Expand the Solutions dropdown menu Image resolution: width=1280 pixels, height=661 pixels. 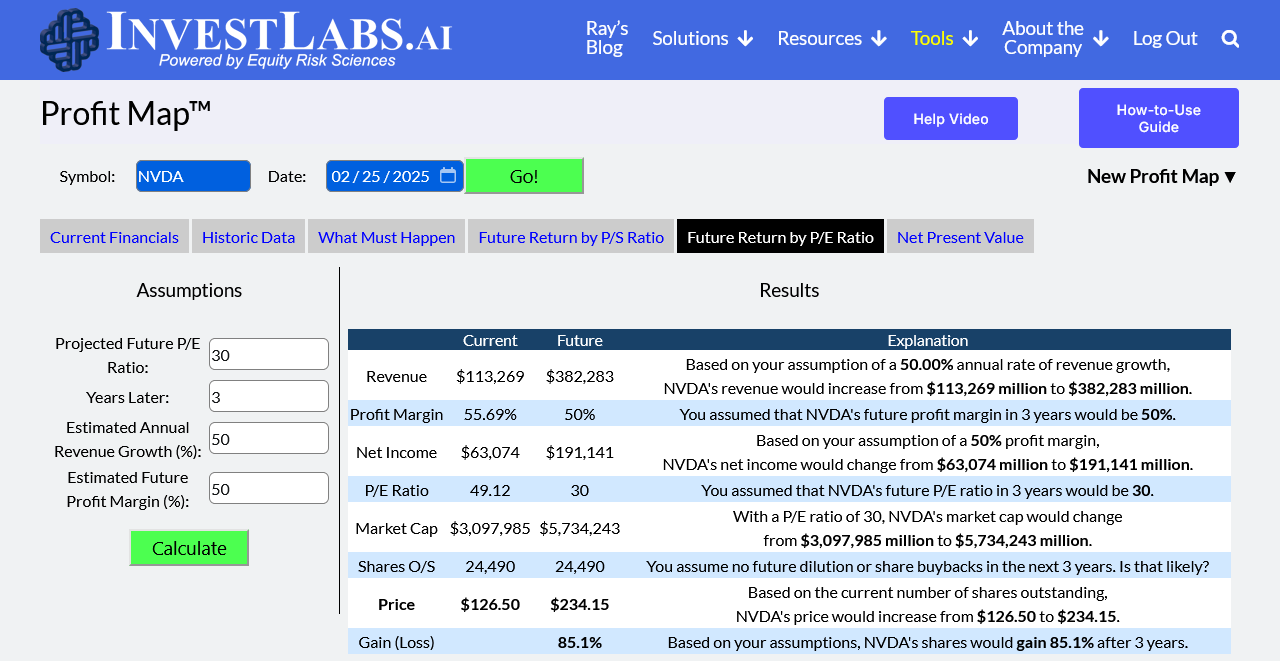[x=702, y=38]
